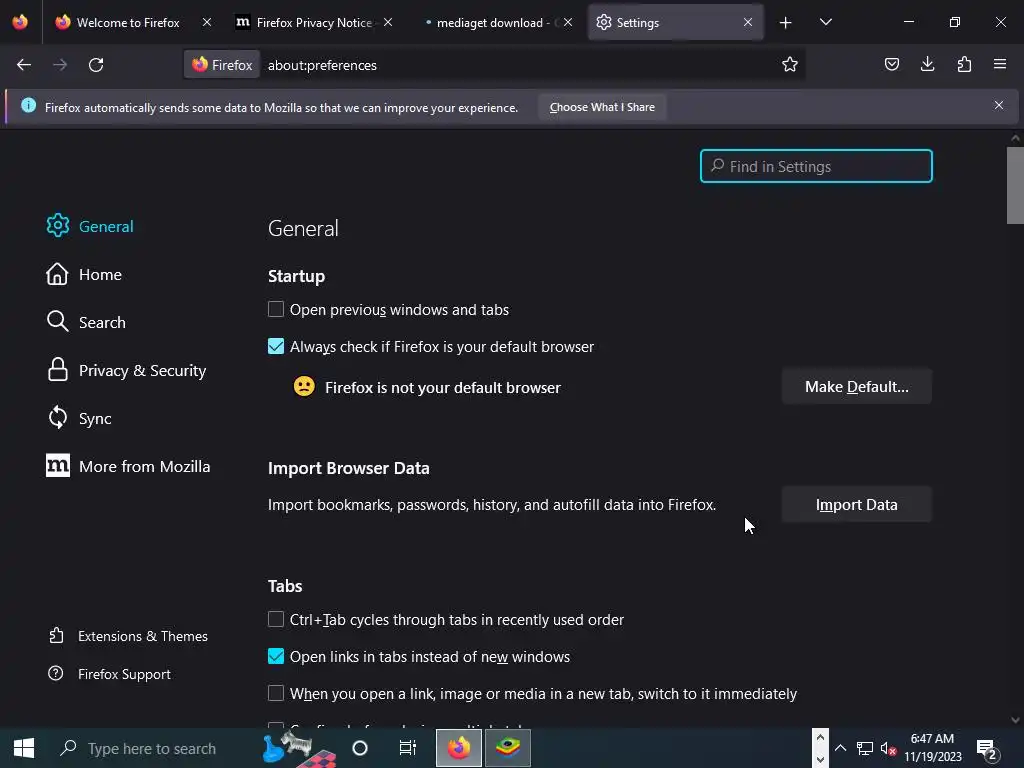Click the Firefox View icon

[20, 22]
